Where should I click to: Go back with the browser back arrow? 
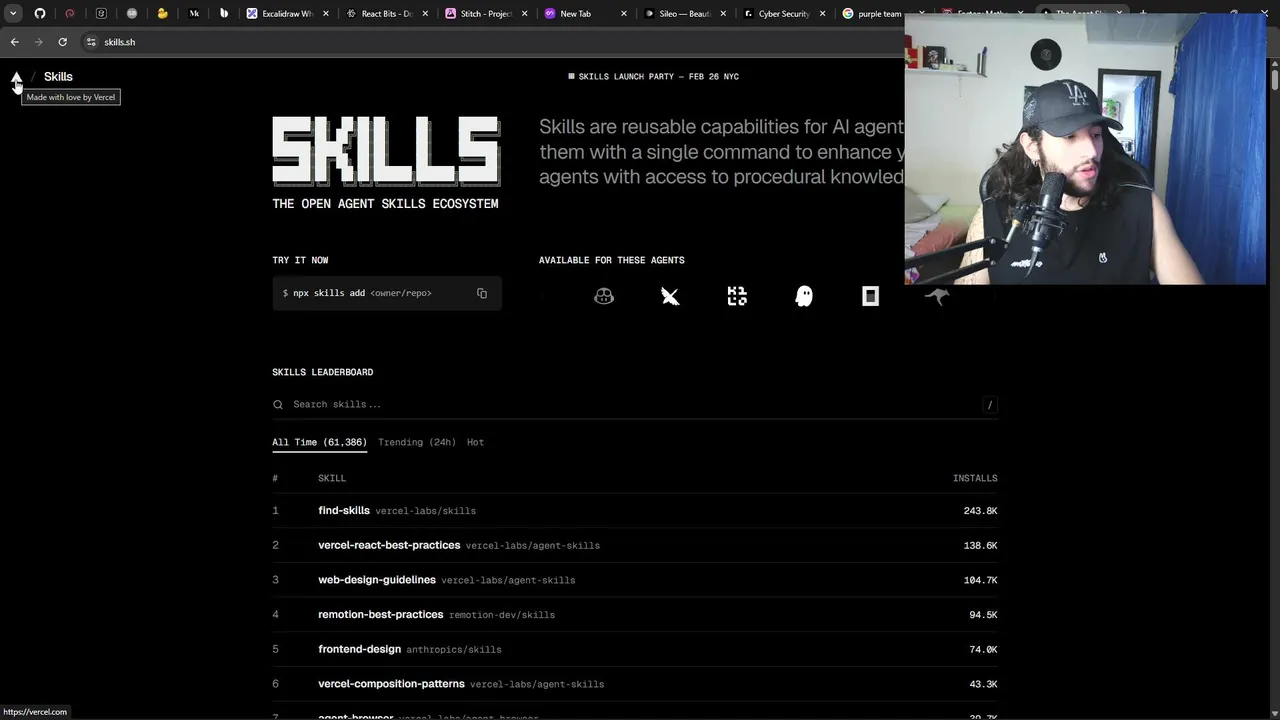(x=14, y=42)
